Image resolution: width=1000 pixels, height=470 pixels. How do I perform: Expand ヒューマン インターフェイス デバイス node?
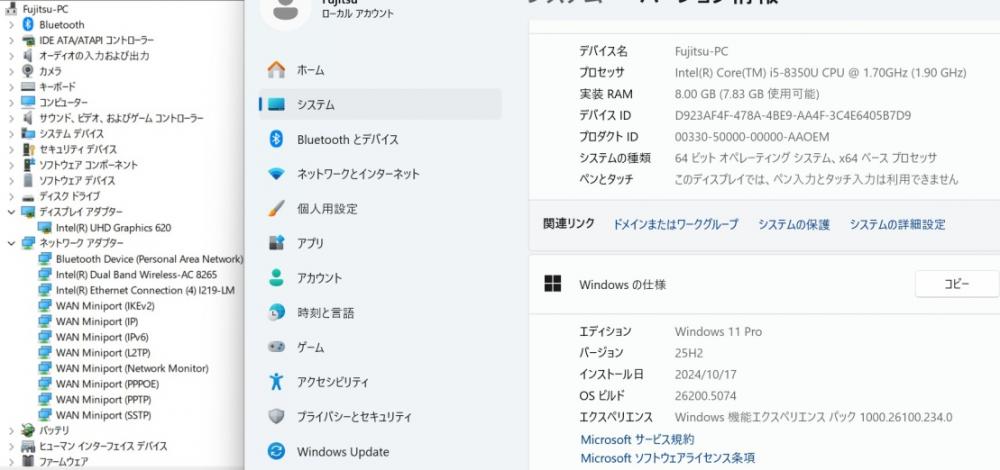click(11, 446)
